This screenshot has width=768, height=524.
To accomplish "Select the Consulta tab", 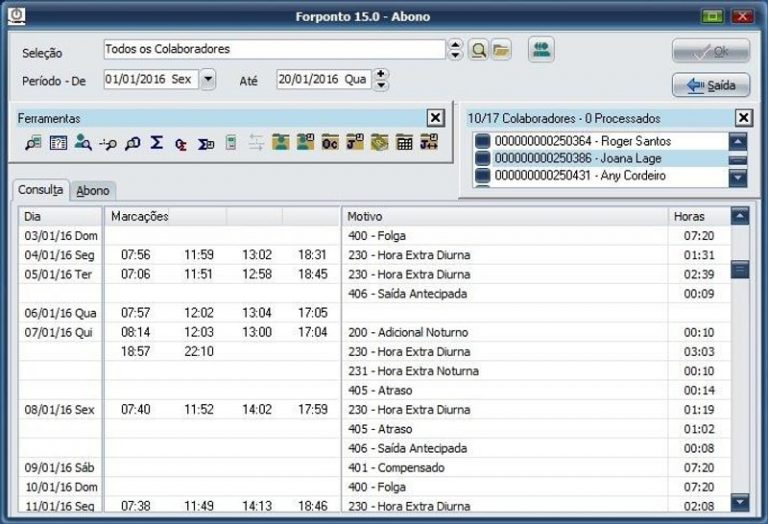I will coord(41,190).
